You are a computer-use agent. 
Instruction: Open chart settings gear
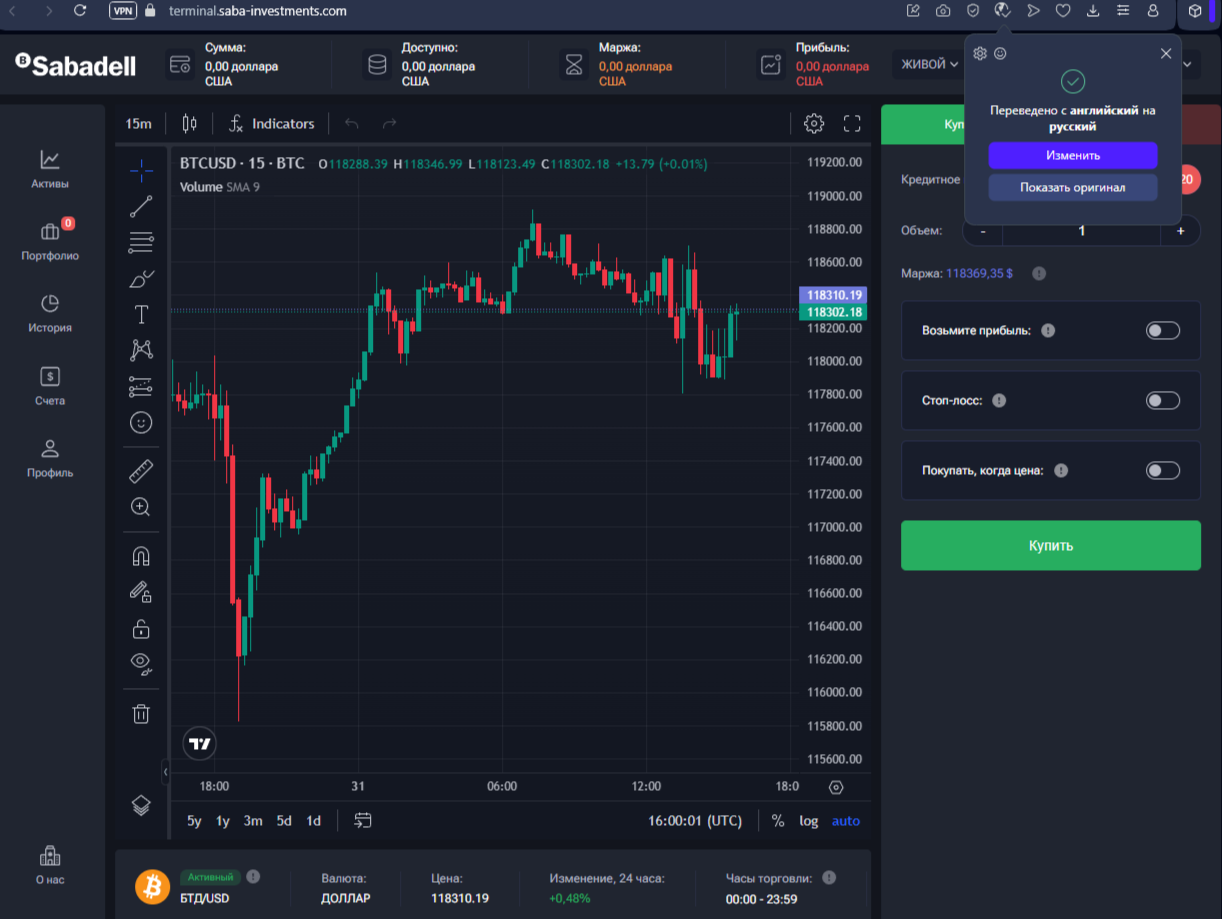pyautogui.click(x=814, y=124)
